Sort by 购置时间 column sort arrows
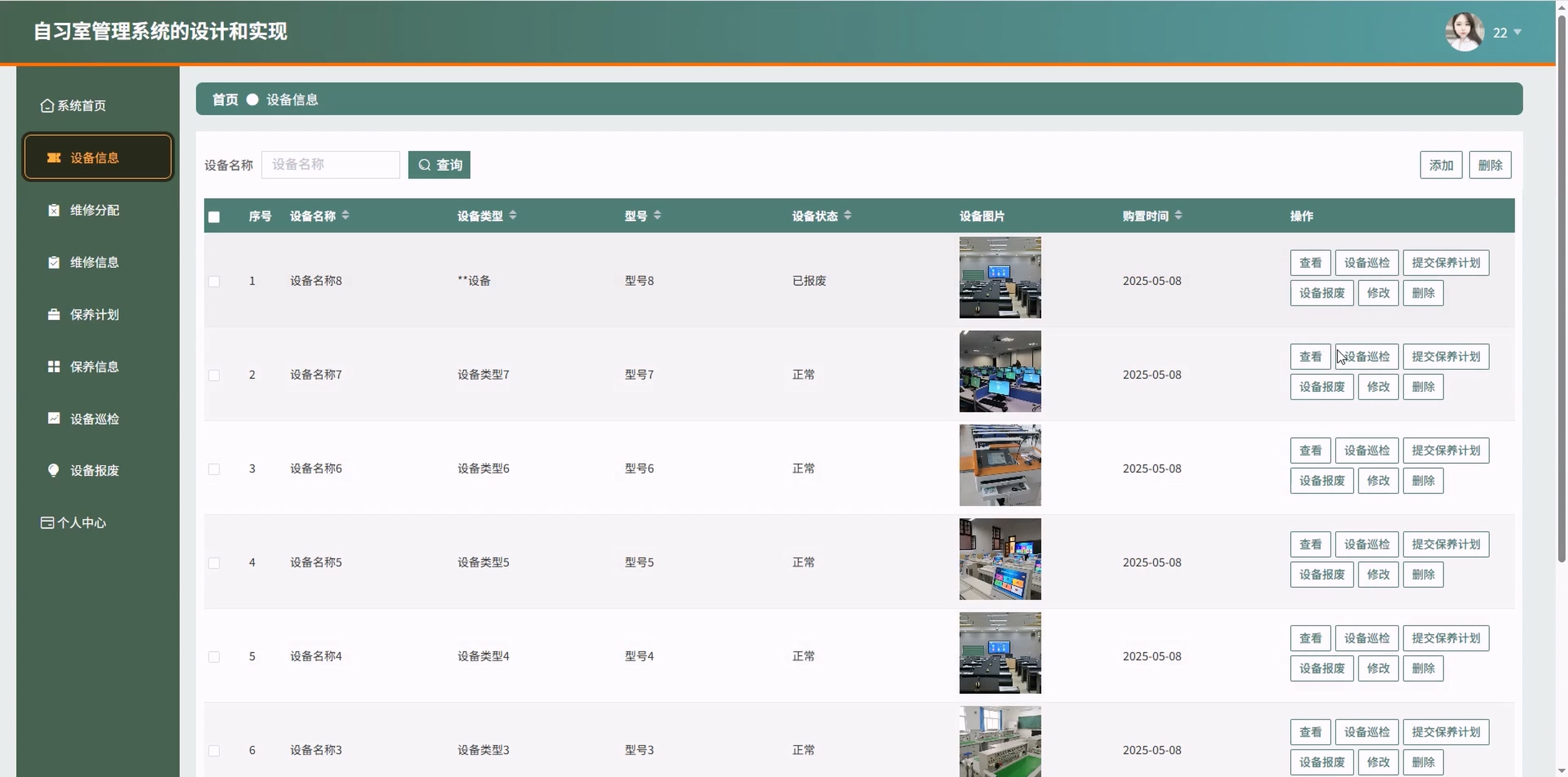Image resolution: width=1568 pixels, height=777 pixels. coord(1178,215)
